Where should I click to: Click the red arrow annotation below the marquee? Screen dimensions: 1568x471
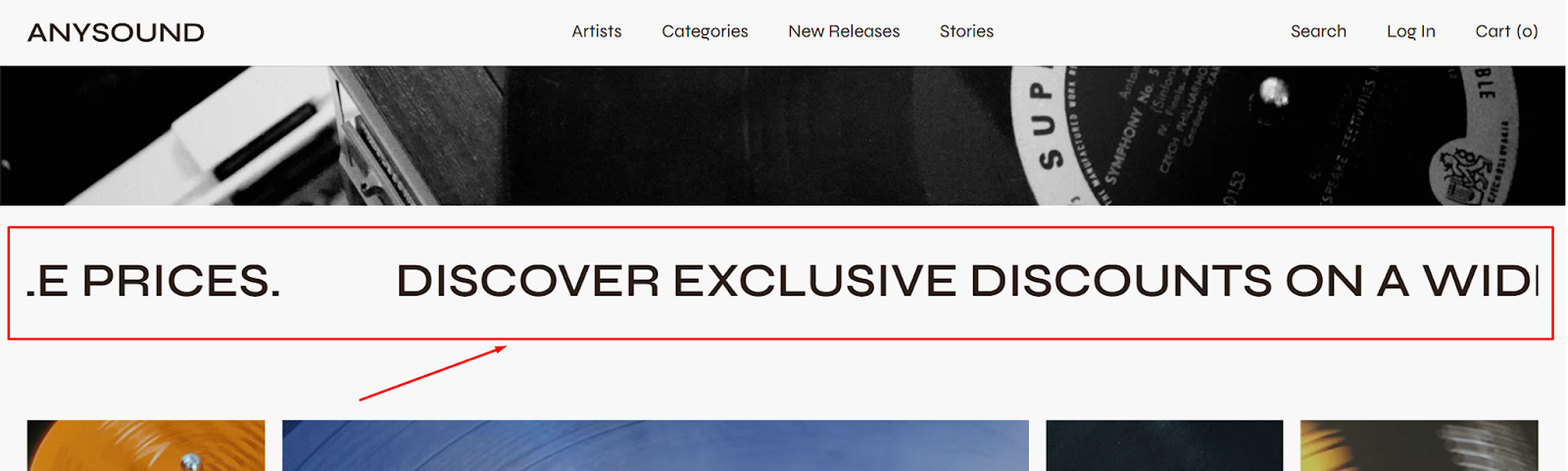[433, 373]
